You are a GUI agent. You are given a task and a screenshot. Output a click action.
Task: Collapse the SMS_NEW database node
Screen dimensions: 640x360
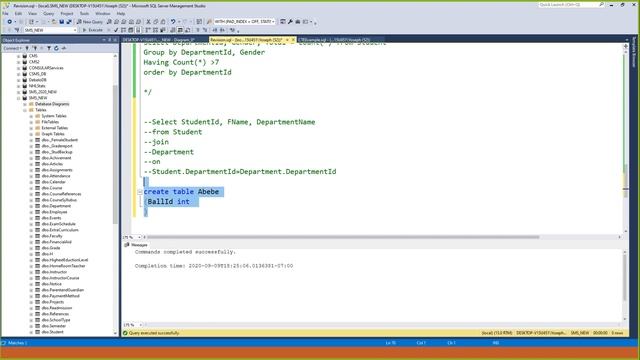pyautogui.click(x=18, y=98)
